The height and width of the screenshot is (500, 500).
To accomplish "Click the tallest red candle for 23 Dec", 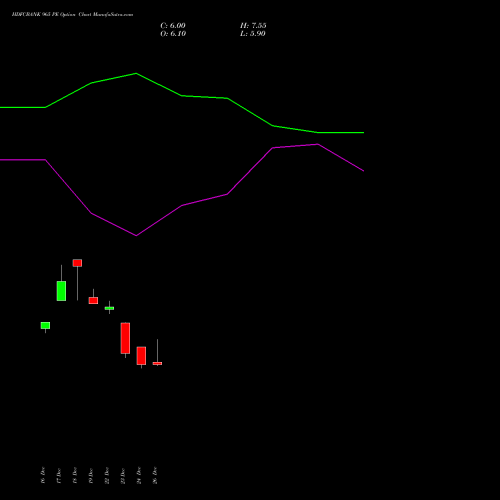I will (x=125, y=338).
